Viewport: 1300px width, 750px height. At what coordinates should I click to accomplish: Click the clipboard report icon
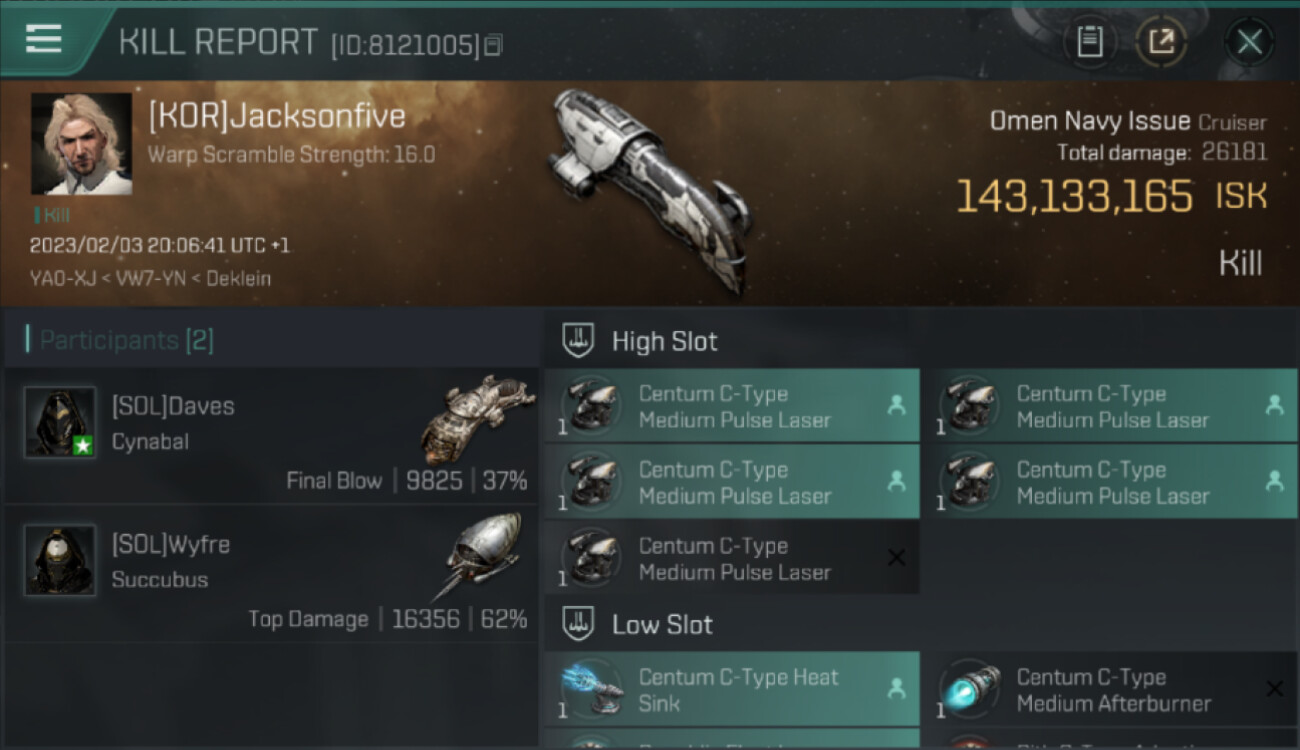click(x=1090, y=42)
